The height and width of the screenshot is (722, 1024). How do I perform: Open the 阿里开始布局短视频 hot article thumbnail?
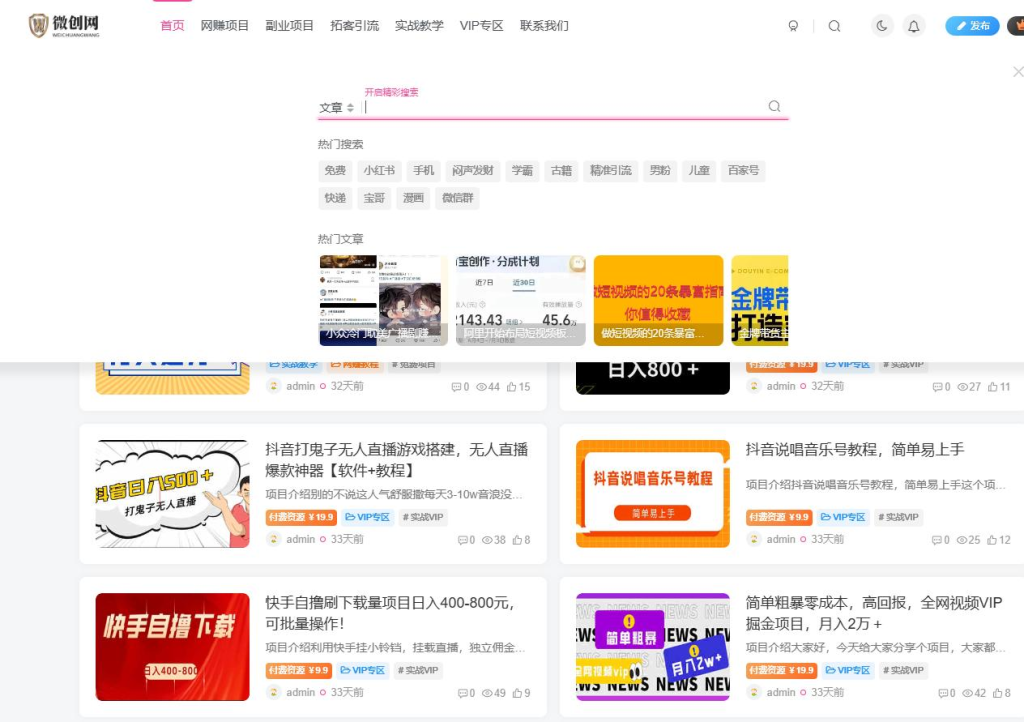[520, 300]
